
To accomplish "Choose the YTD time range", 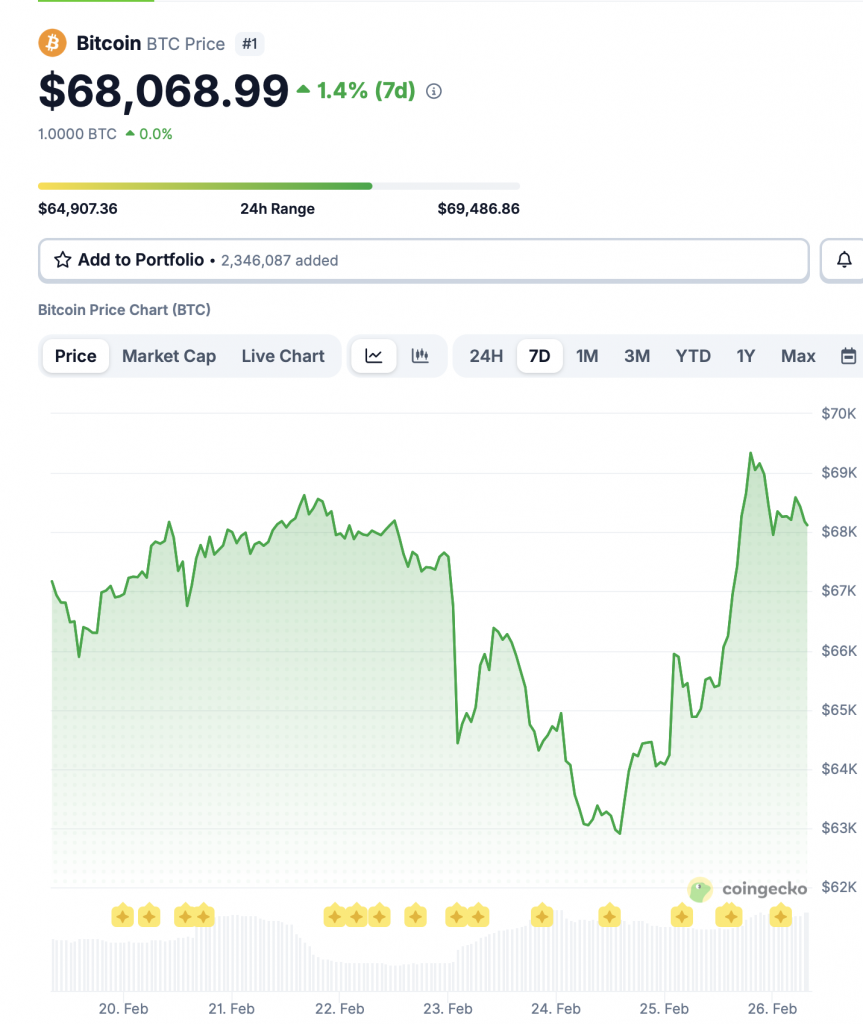I will point(693,356).
